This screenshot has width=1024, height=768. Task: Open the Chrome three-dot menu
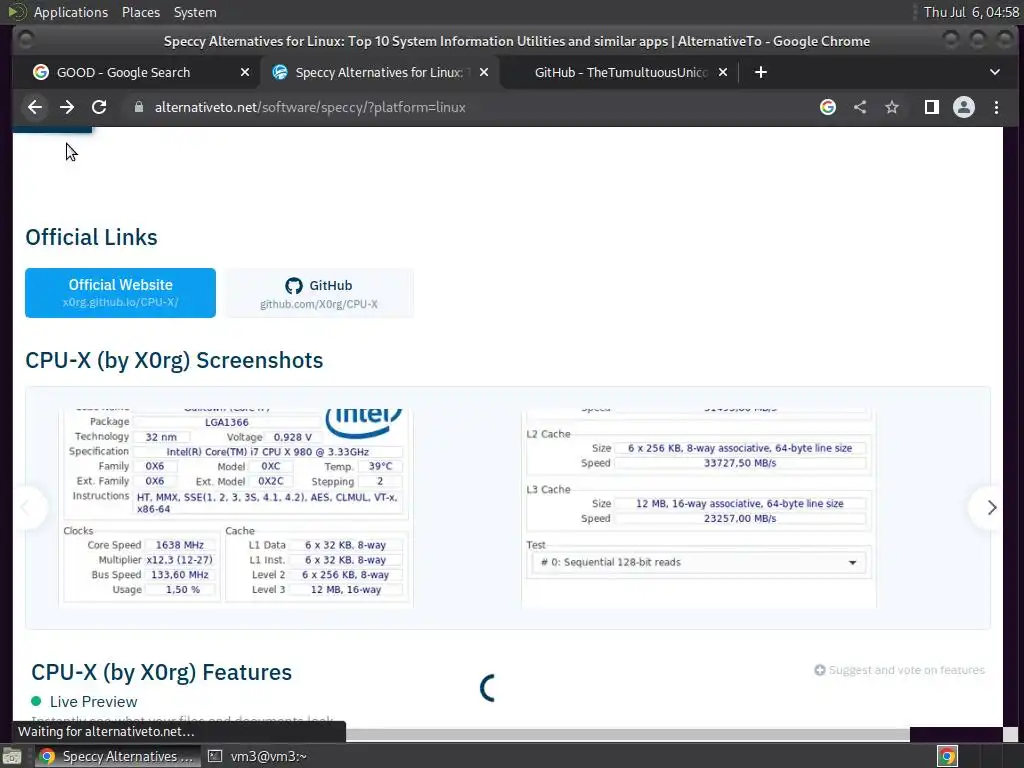(997, 107)
